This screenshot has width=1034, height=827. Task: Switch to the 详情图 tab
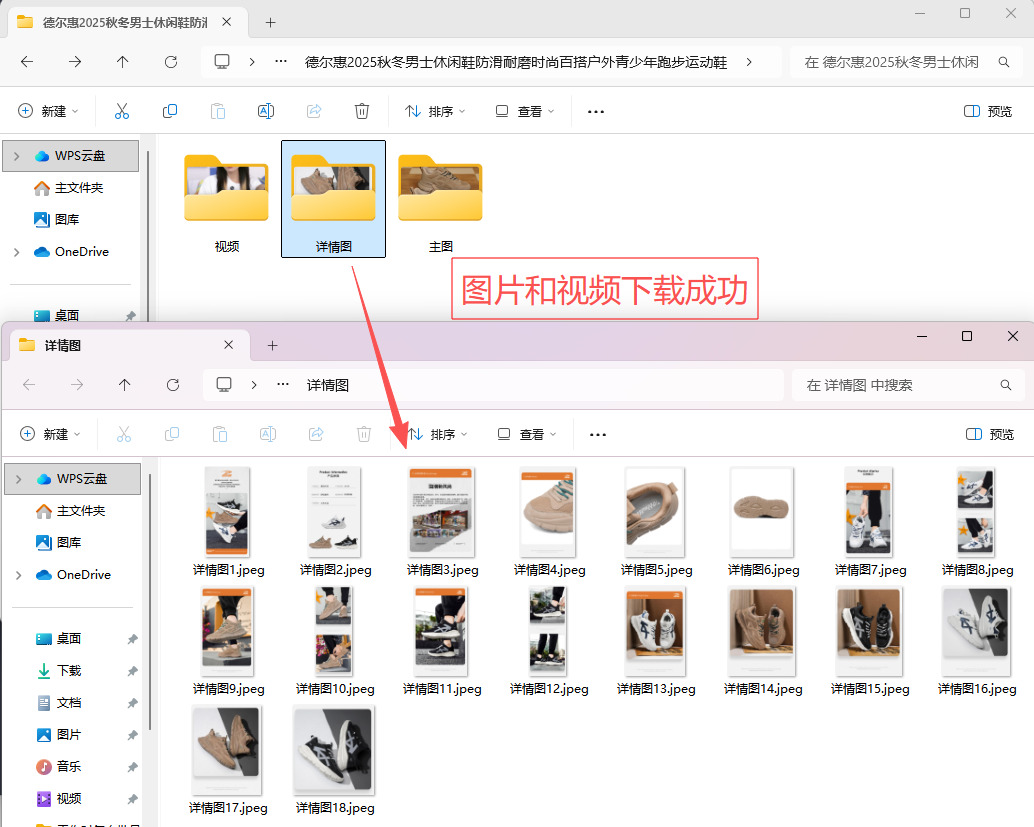click(129, 345)
